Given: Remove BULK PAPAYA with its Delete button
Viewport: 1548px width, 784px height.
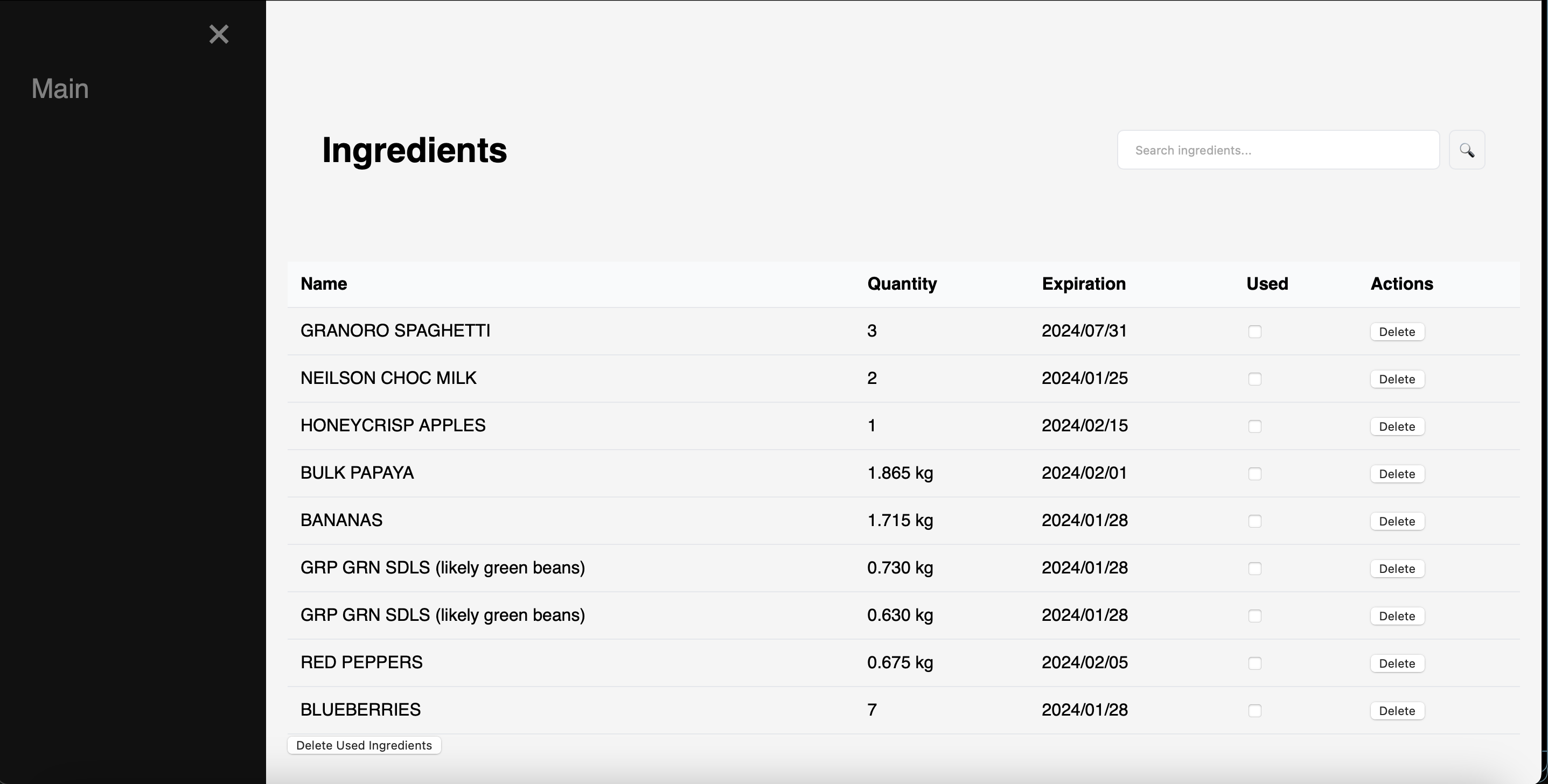Looking at the screenshot, I should tap(1397, 474).
